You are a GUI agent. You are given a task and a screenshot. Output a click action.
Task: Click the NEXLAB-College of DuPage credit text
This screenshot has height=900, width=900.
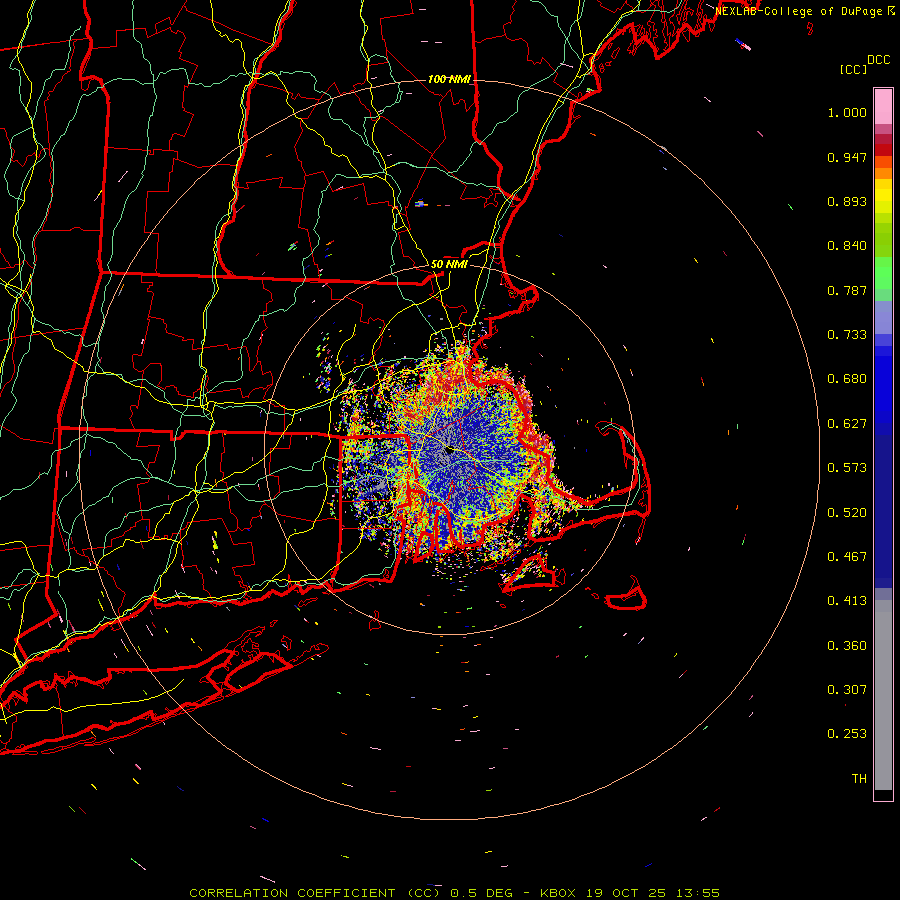point(799,11)
